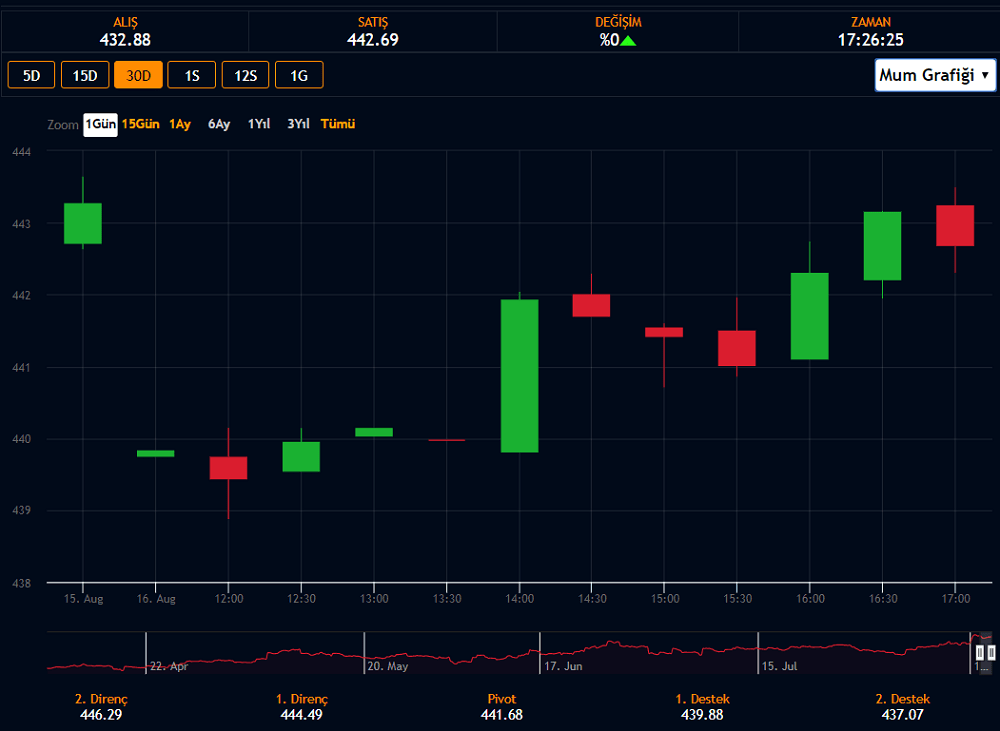The height and width of the screenshot is (731, 1000).
Task: Set zoom range to 6Ay
Action: pyautogui.click(x=219, y=124)
